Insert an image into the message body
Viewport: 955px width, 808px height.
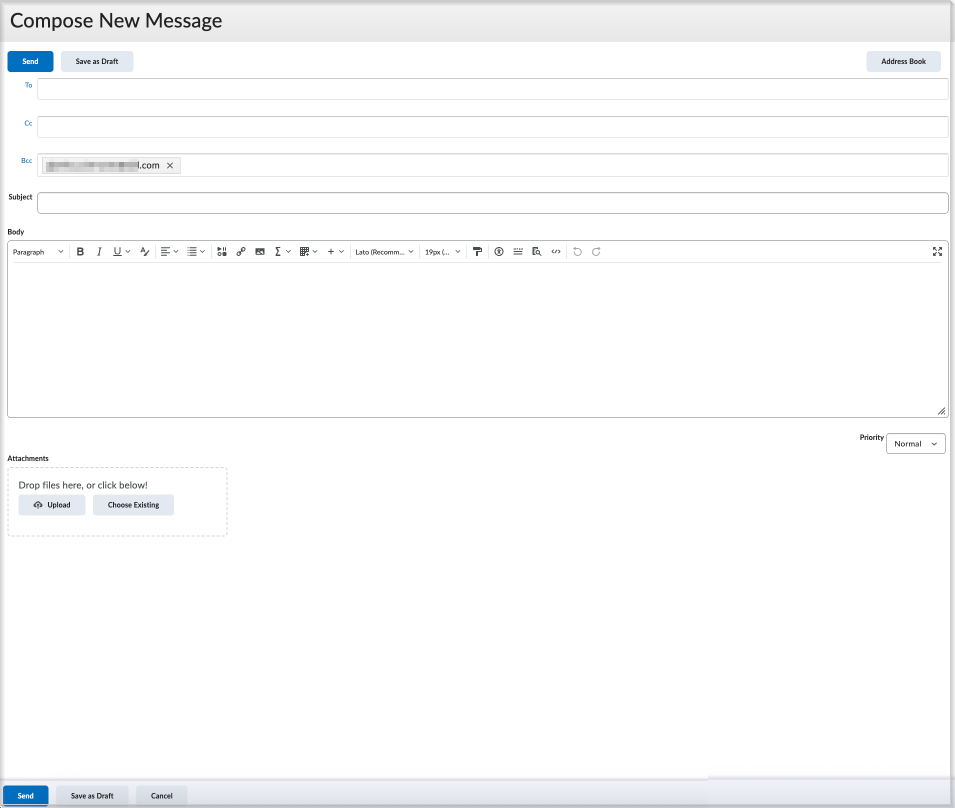coord(259,251)
